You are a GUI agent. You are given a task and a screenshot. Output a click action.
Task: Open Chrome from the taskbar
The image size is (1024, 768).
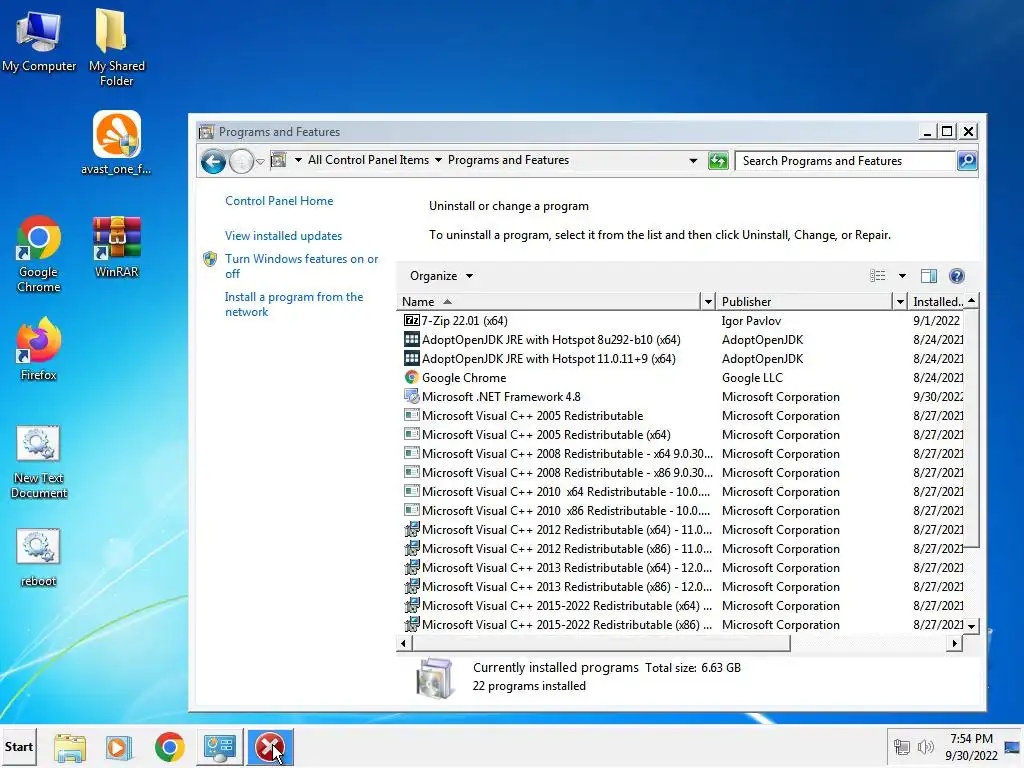[x=170, y=747]
